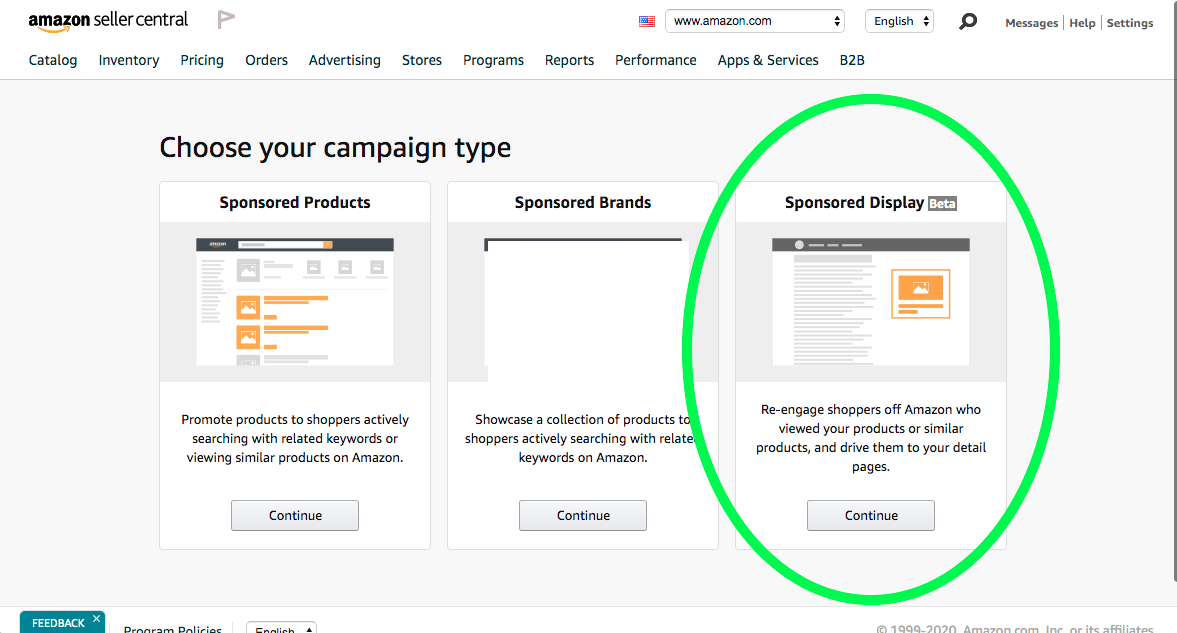The width and height of the screenshot is (1177, 633).
Task: Select the Reports menu item
Action: [569, 60]
